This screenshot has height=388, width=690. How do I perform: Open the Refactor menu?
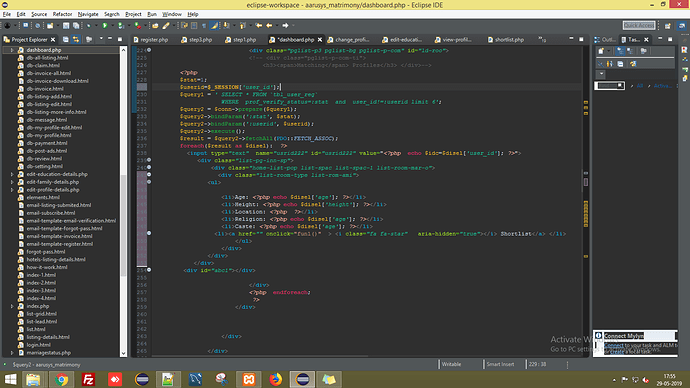pyautogui.click(x=62, y=14)
